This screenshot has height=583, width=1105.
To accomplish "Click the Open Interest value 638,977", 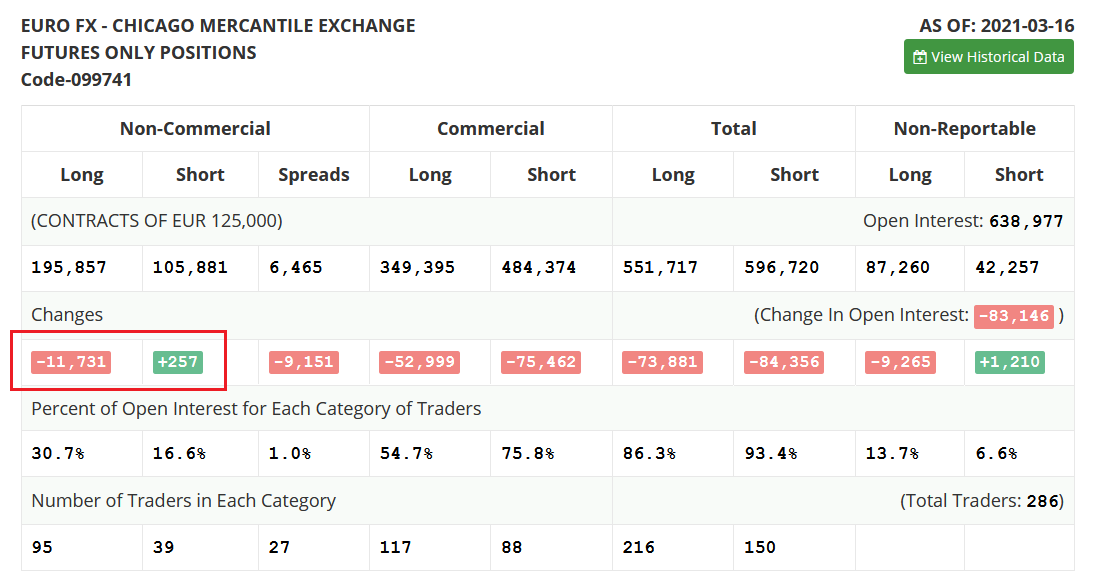I will 1026,221.
